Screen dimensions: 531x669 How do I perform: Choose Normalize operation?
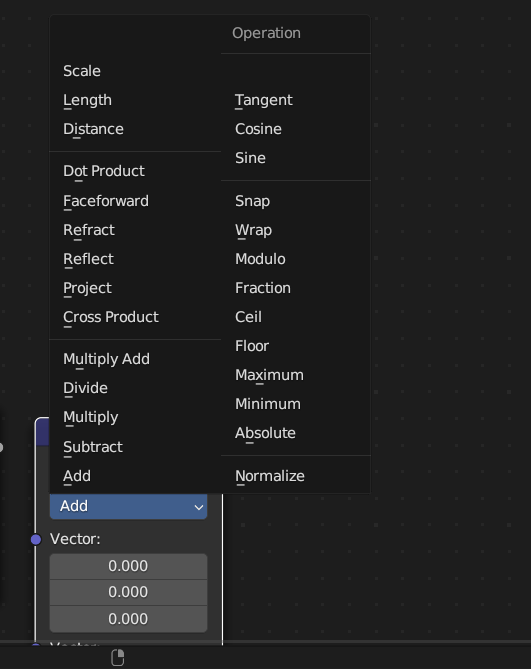point(296,476)
